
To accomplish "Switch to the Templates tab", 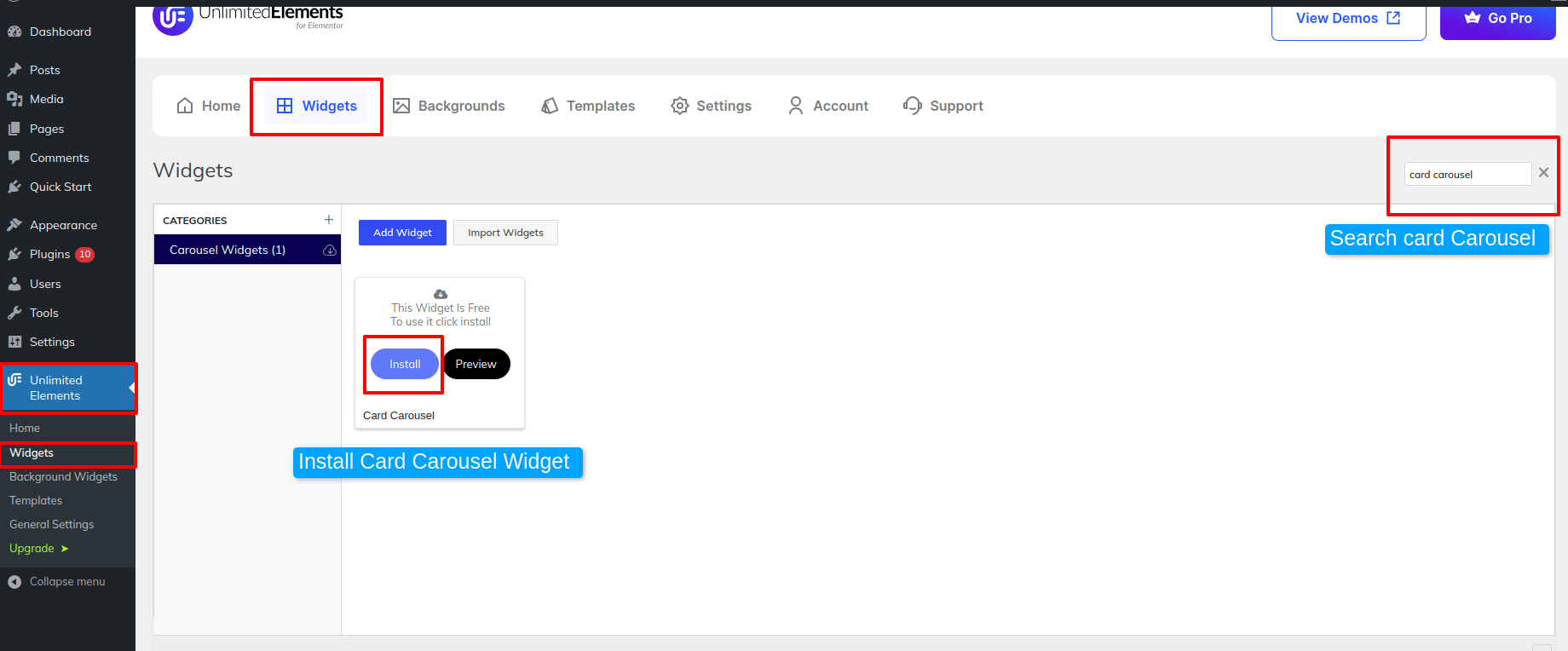I will point(589,106).
